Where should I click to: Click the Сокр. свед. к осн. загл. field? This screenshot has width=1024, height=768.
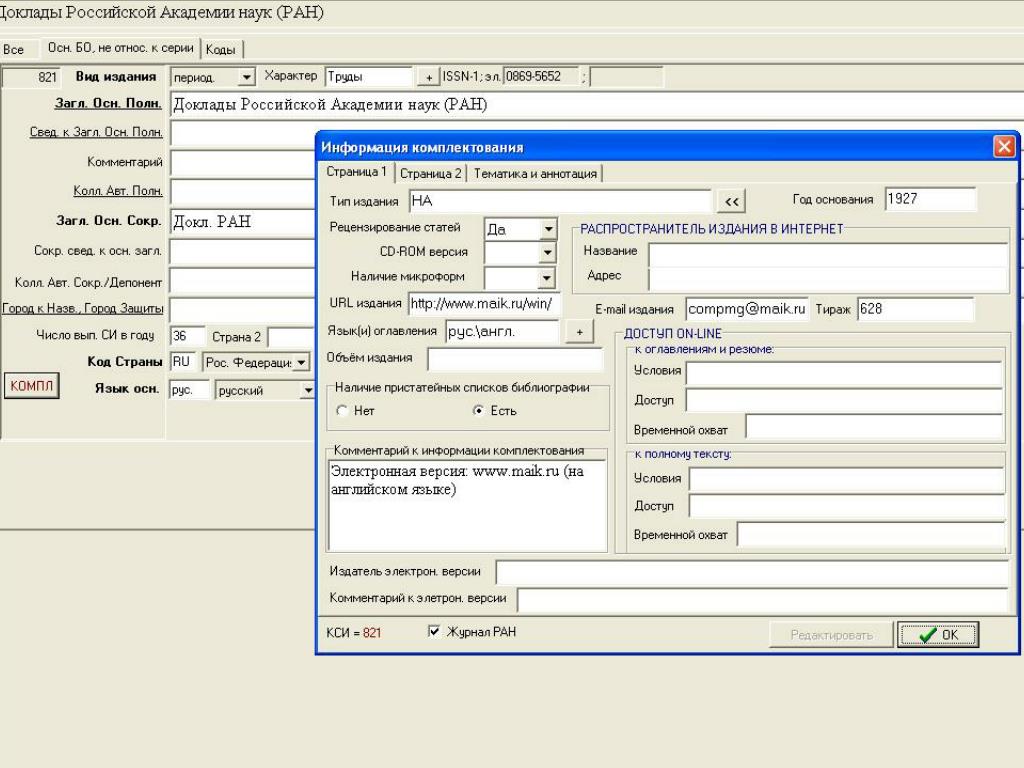(243, 251)
